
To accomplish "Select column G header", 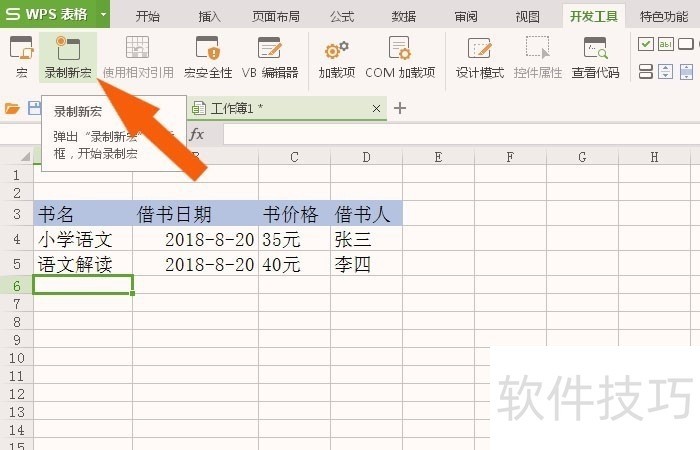I will 582,157.
